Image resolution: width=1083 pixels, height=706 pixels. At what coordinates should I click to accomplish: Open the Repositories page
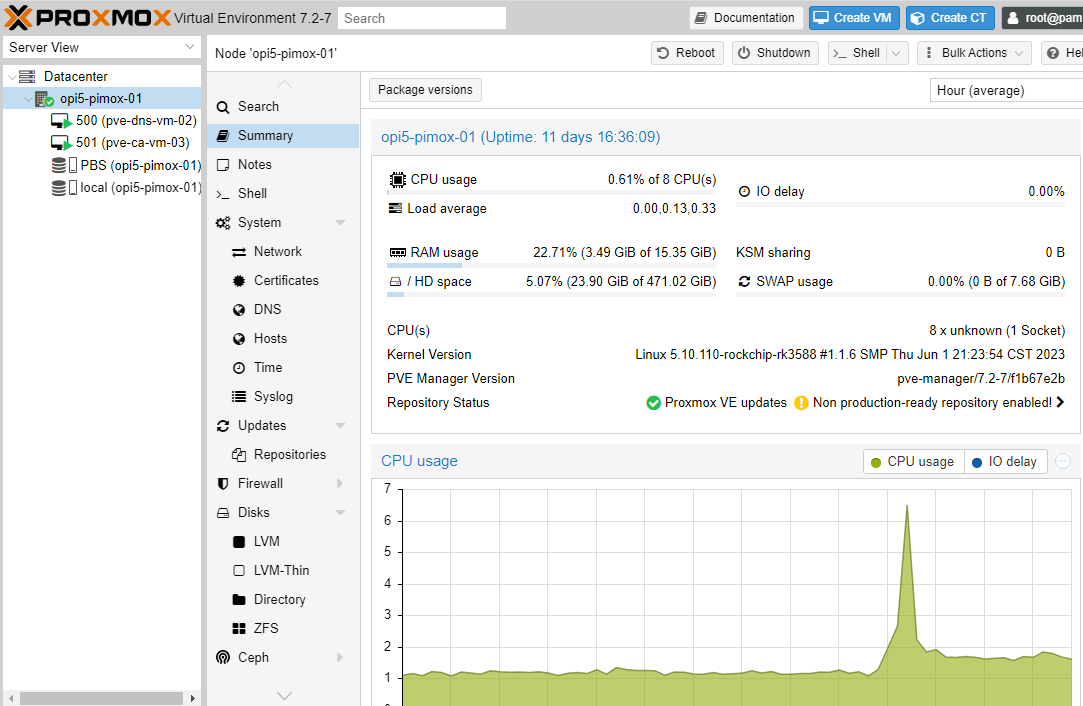(x=284, y=455)
